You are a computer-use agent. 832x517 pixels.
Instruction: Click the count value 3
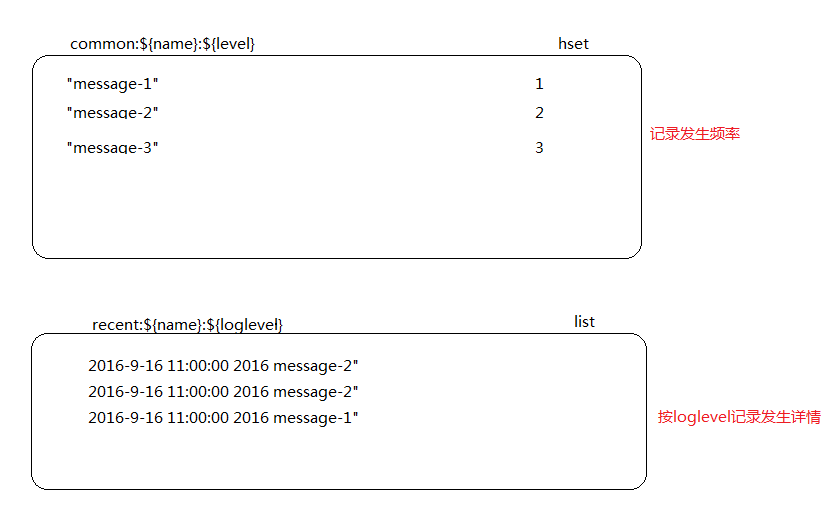(539, 147)
